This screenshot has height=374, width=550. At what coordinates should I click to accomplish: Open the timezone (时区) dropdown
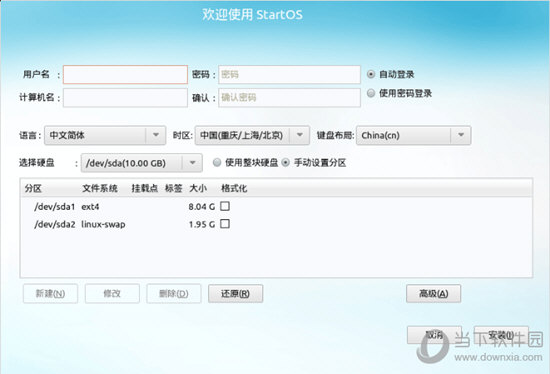click(x=252, y=135)
